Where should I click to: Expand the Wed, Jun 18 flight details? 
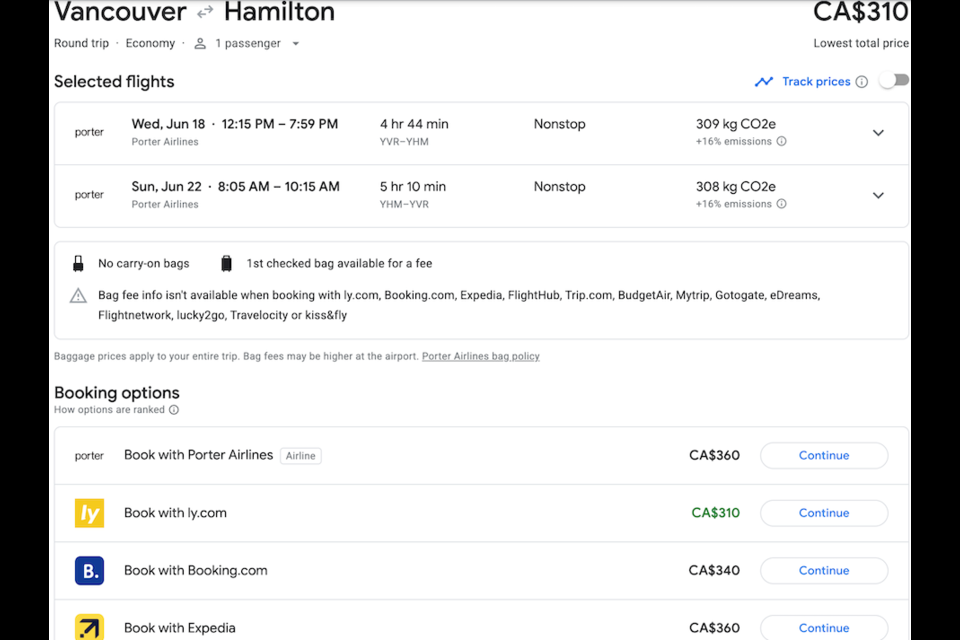pos(878,133)
